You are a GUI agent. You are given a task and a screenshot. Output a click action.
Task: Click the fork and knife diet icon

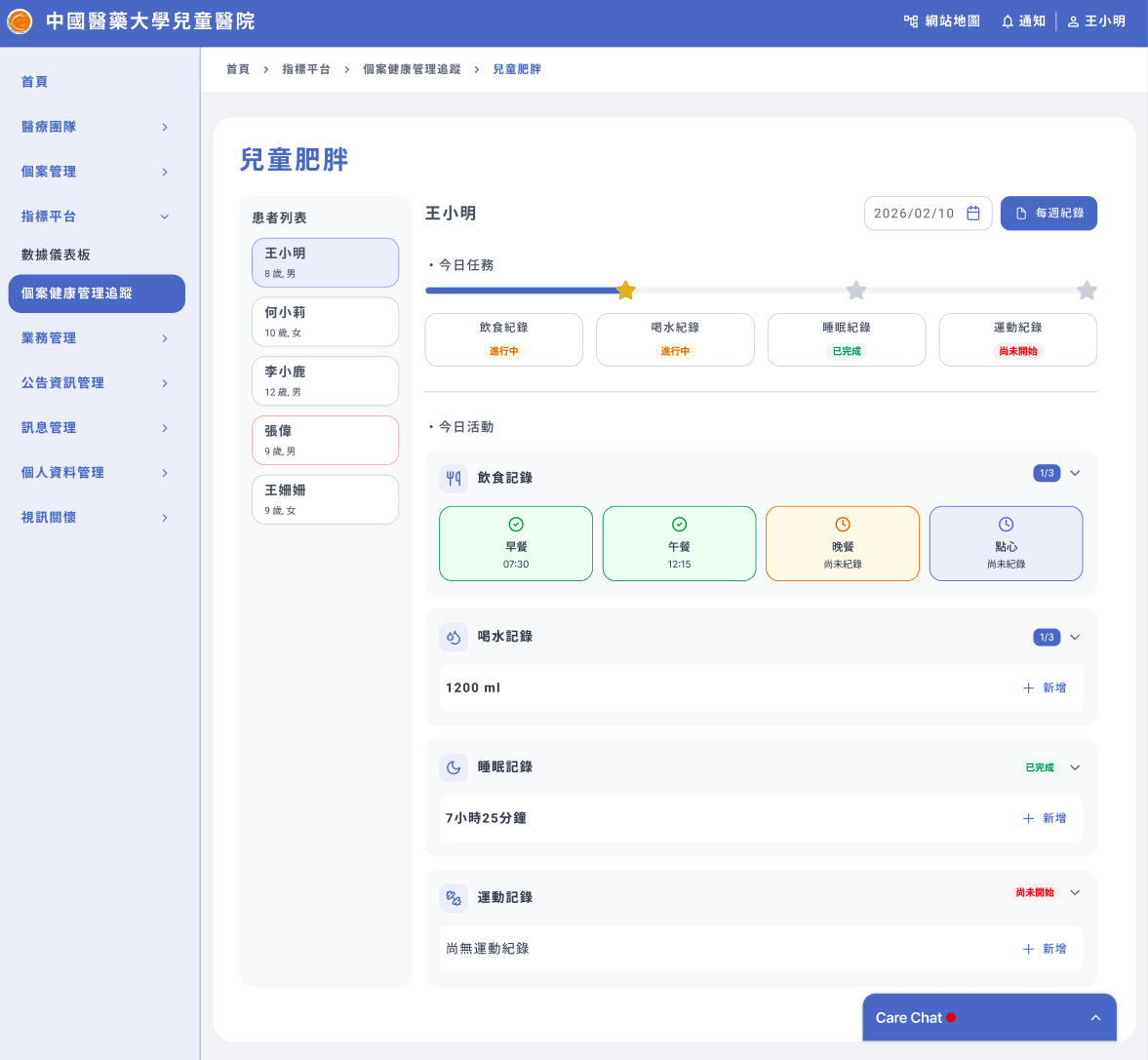pyautogui.click(x=454, y=478)
